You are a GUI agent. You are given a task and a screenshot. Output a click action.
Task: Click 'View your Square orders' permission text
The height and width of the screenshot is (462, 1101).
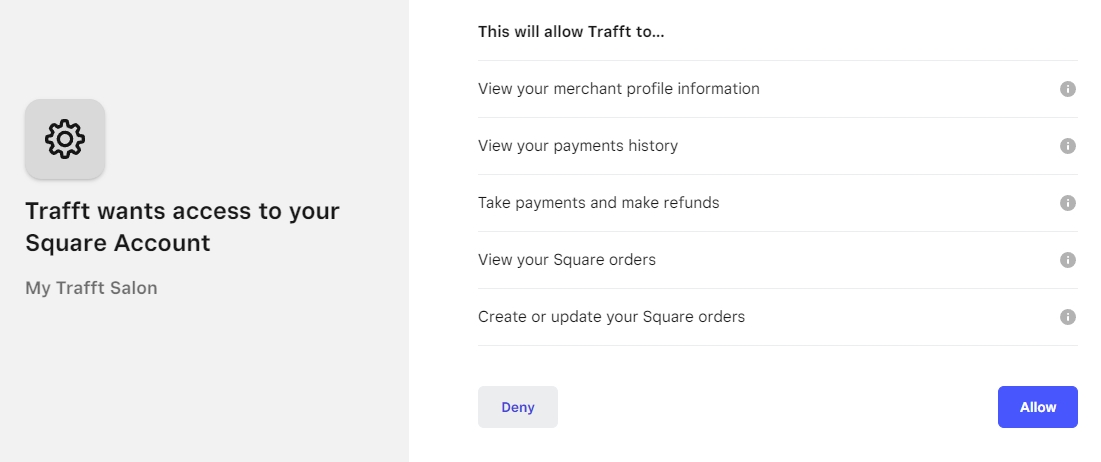point(567,260)
